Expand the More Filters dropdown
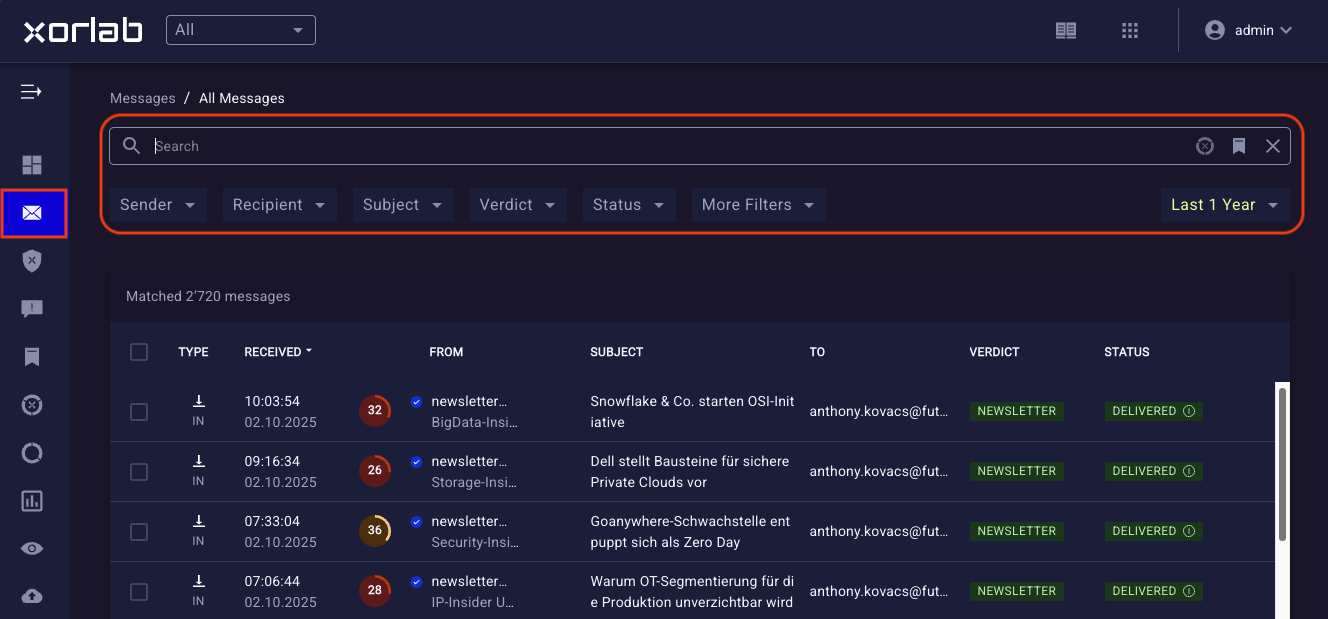 758,204
